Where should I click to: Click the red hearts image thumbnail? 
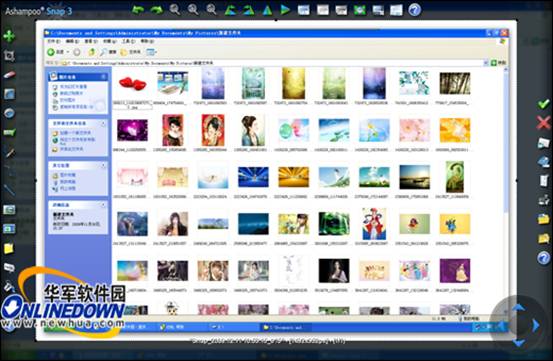[x=133, y=84]
